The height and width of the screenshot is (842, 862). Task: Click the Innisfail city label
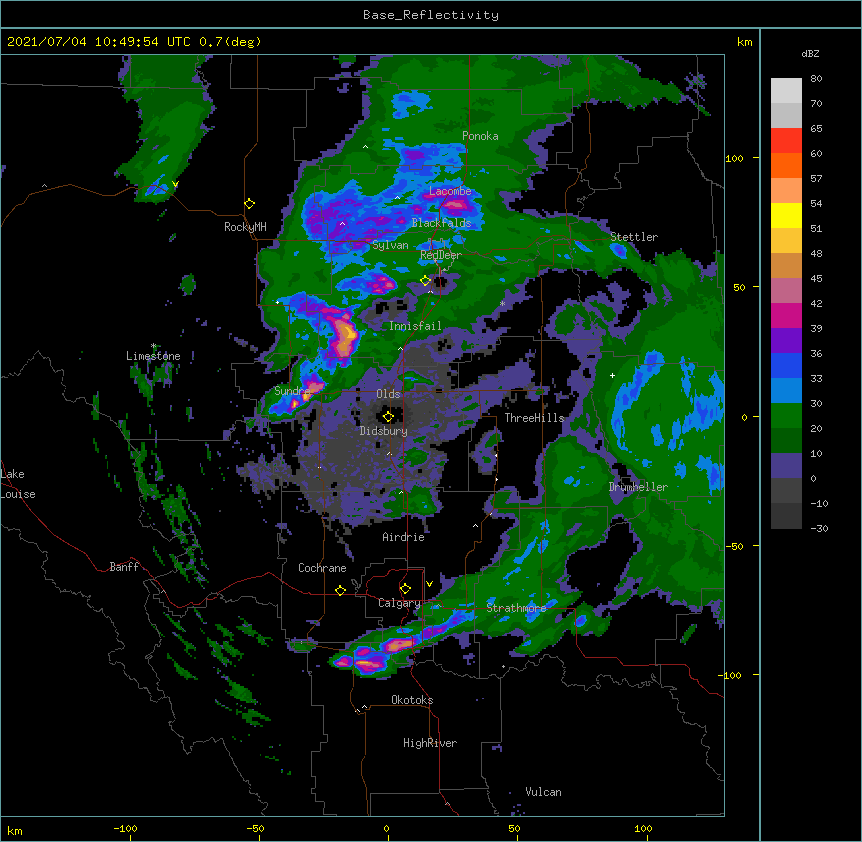pos(415,326)
